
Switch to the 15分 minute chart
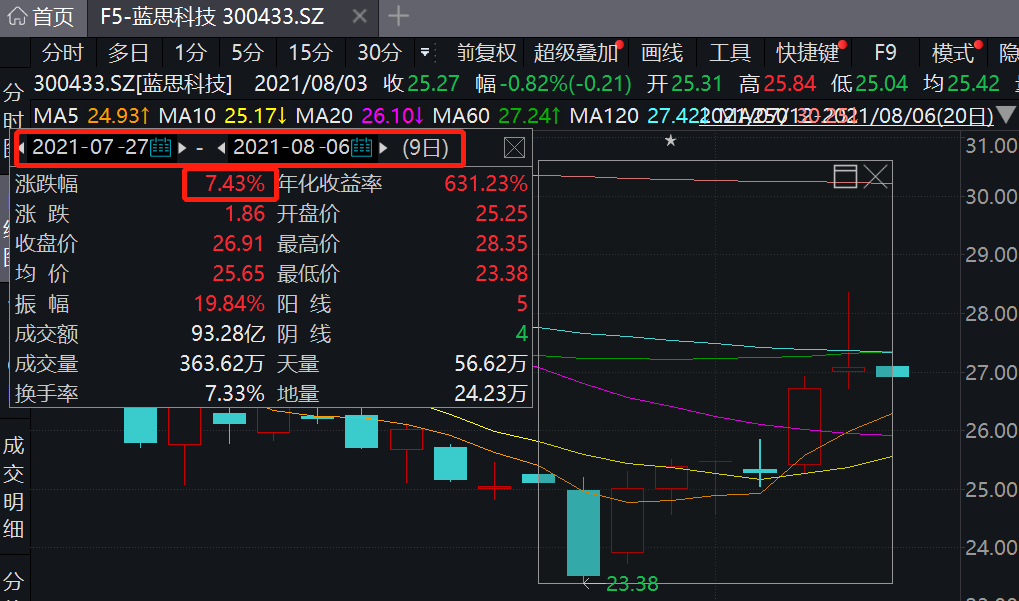click(310, 53)
